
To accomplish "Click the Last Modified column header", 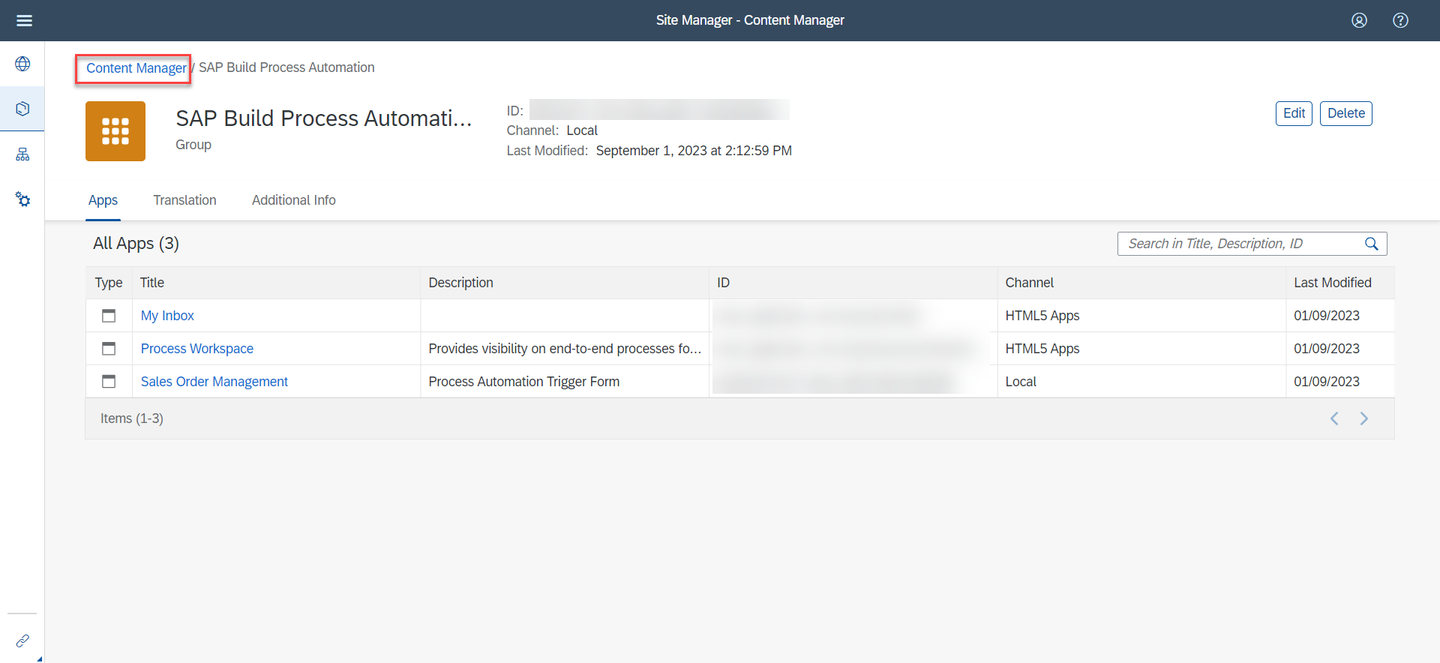I will point(1339,283).
